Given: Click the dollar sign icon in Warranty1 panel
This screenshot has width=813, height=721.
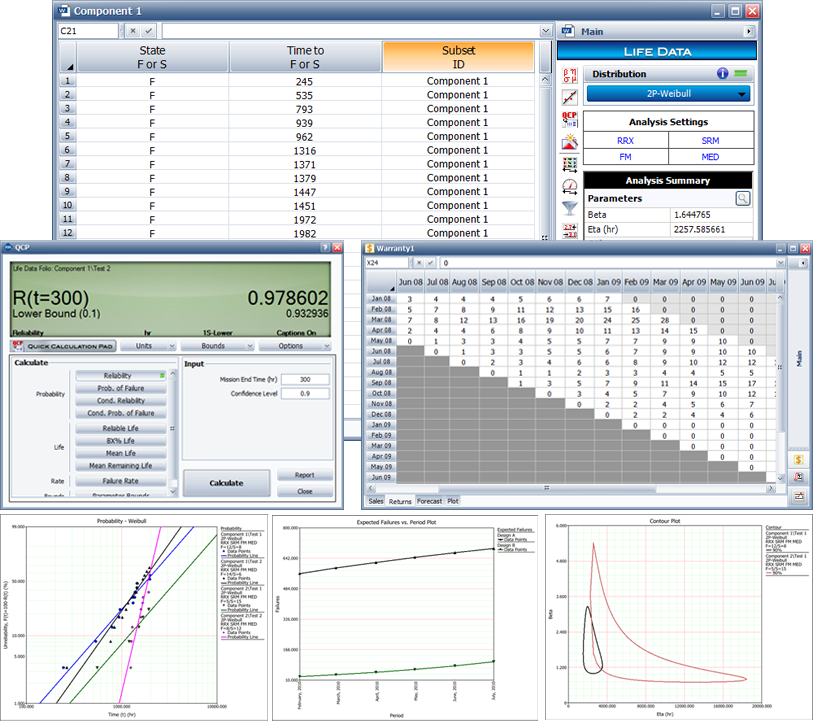Looking at the screenshot, I should 798,459.
